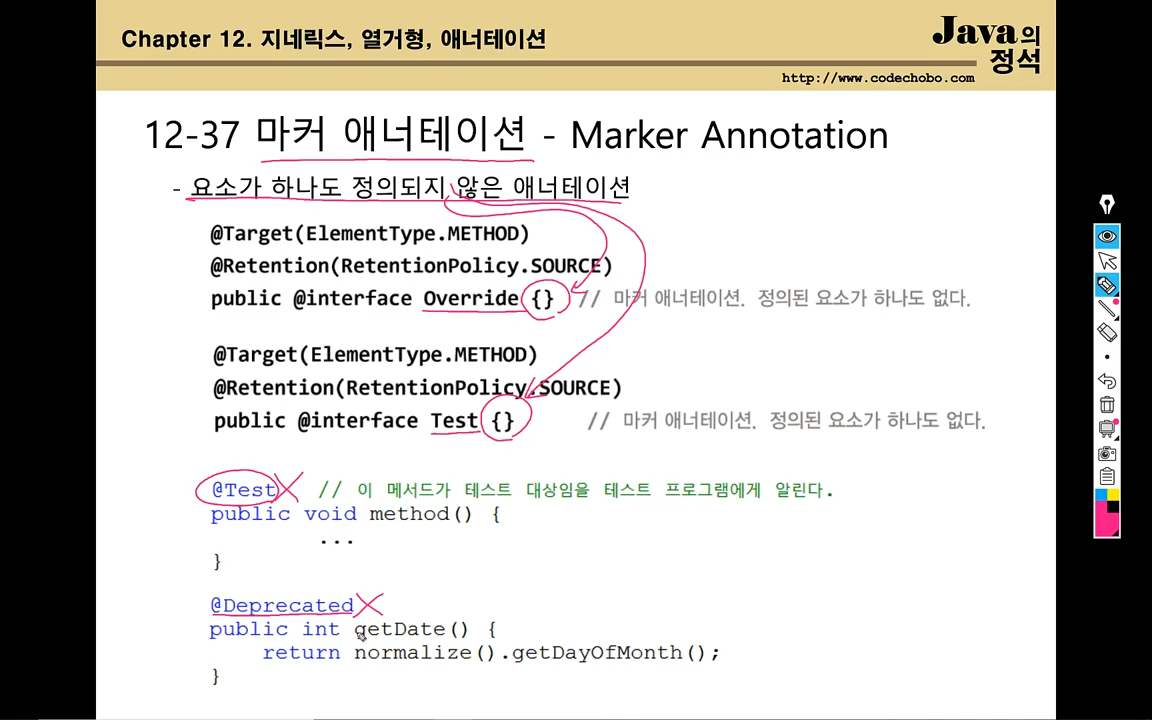Take a screenshot with the camera icon
Viewport: 1152px width, 720px height.
click(1106, 453)
